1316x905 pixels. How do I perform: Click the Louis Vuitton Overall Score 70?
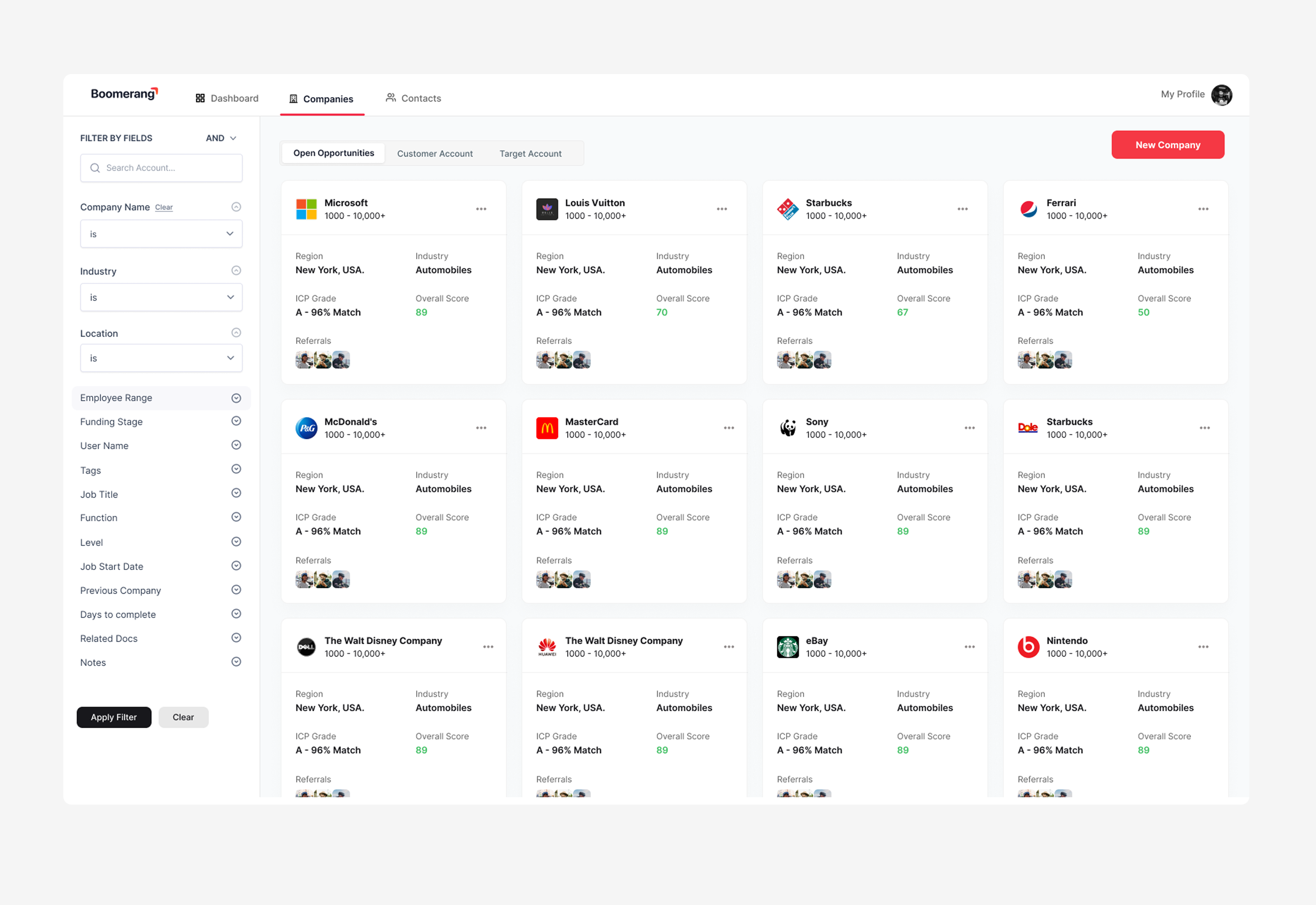click(x=662, y=313)
